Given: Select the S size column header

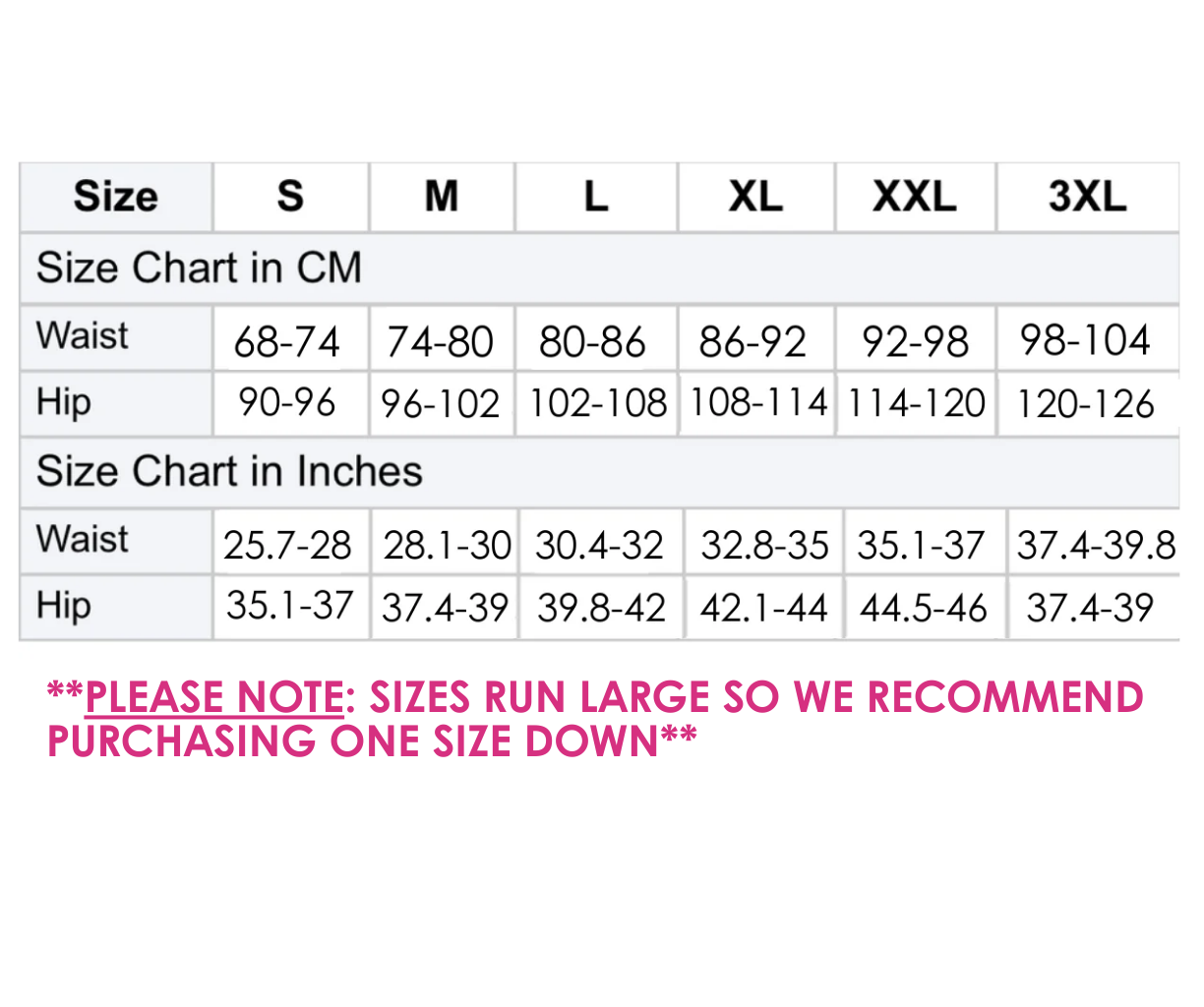Looking at the screenshot, I should coord(290,197).
